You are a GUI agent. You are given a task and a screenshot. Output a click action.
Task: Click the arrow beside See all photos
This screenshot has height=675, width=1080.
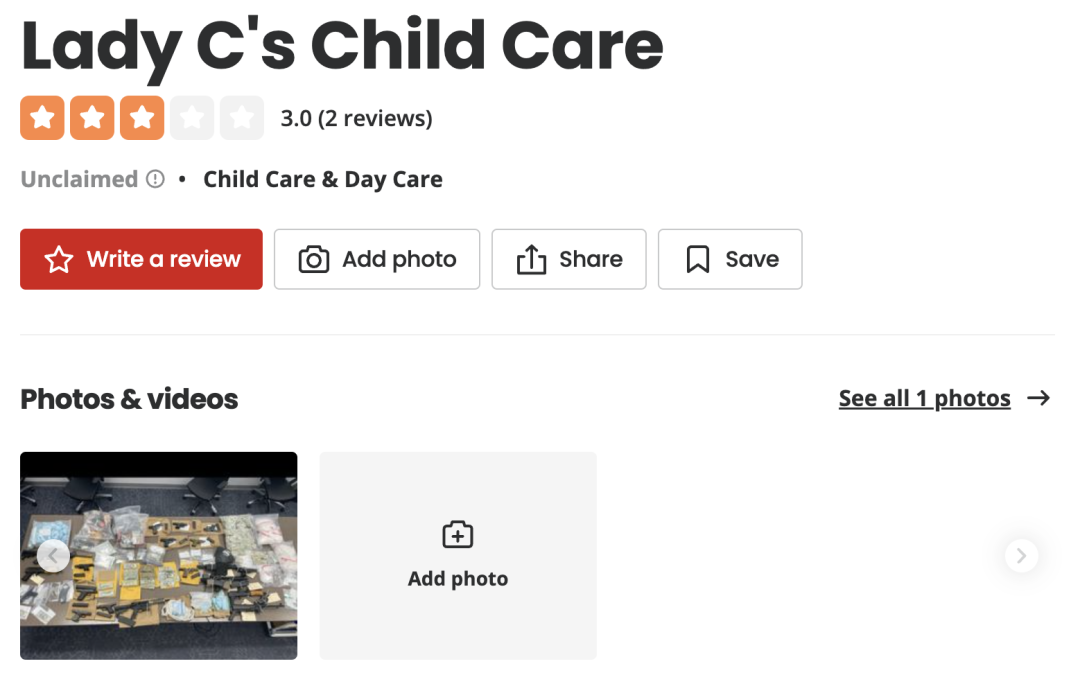[1039, 398]
